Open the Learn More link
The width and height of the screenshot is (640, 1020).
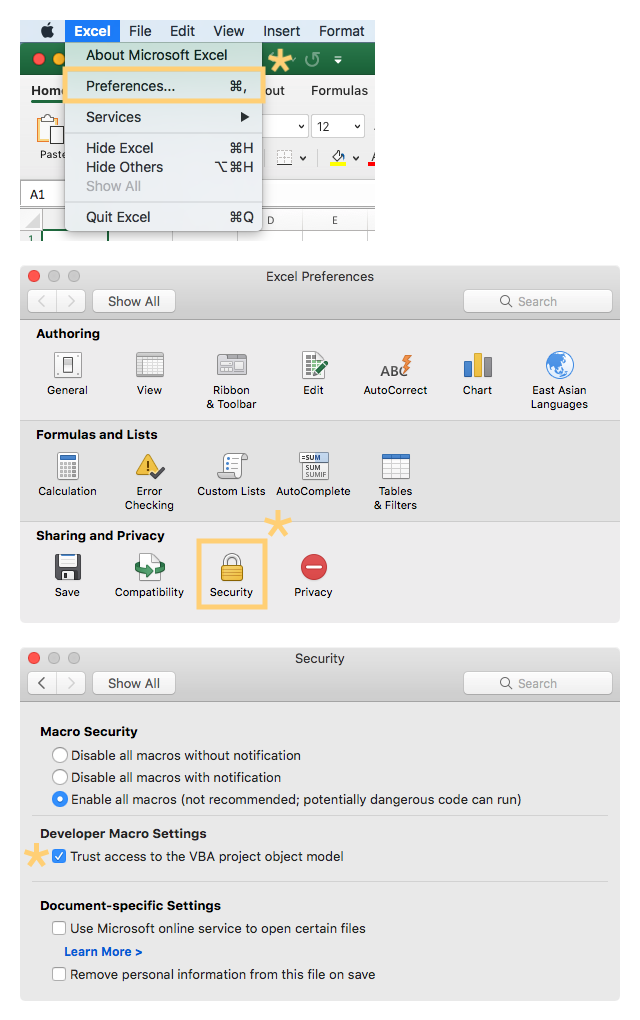(103, 952)
